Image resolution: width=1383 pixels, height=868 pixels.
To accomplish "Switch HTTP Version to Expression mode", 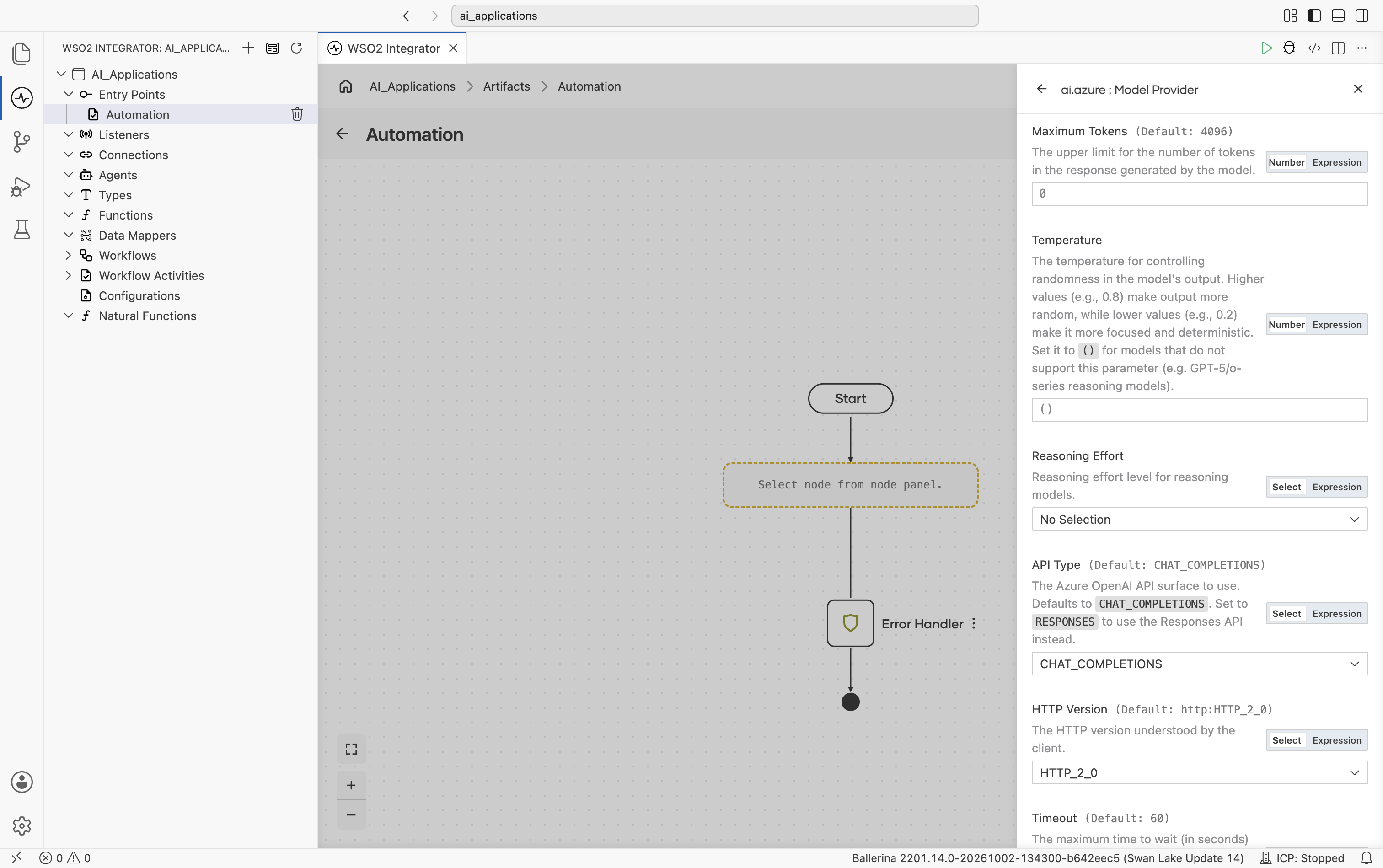I will (x=1336, y=740).
